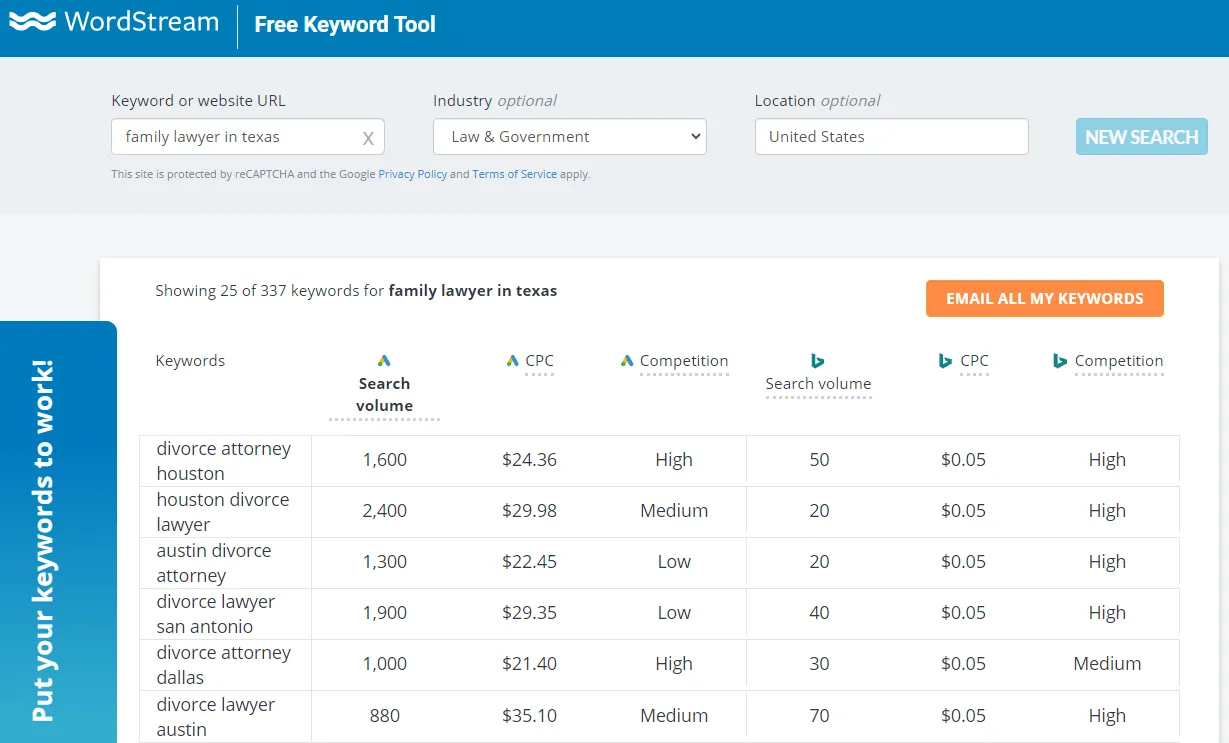
Task: Select the 'austin divorce attorney' keyword cell
Action: (214, 563)
